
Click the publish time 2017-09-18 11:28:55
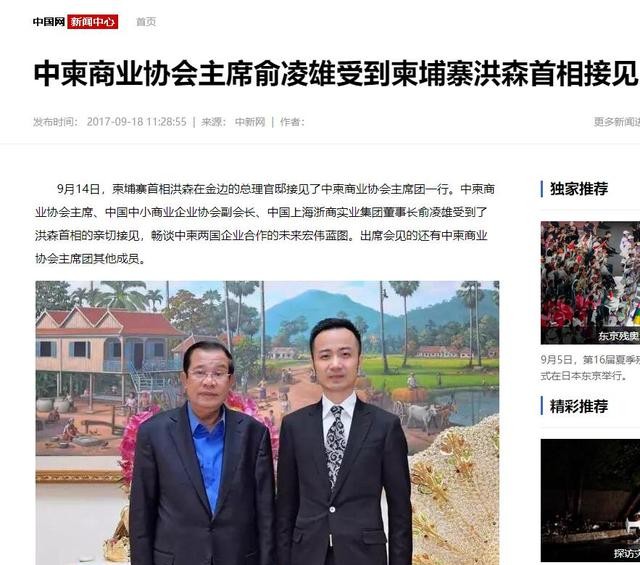coord(136,122)
